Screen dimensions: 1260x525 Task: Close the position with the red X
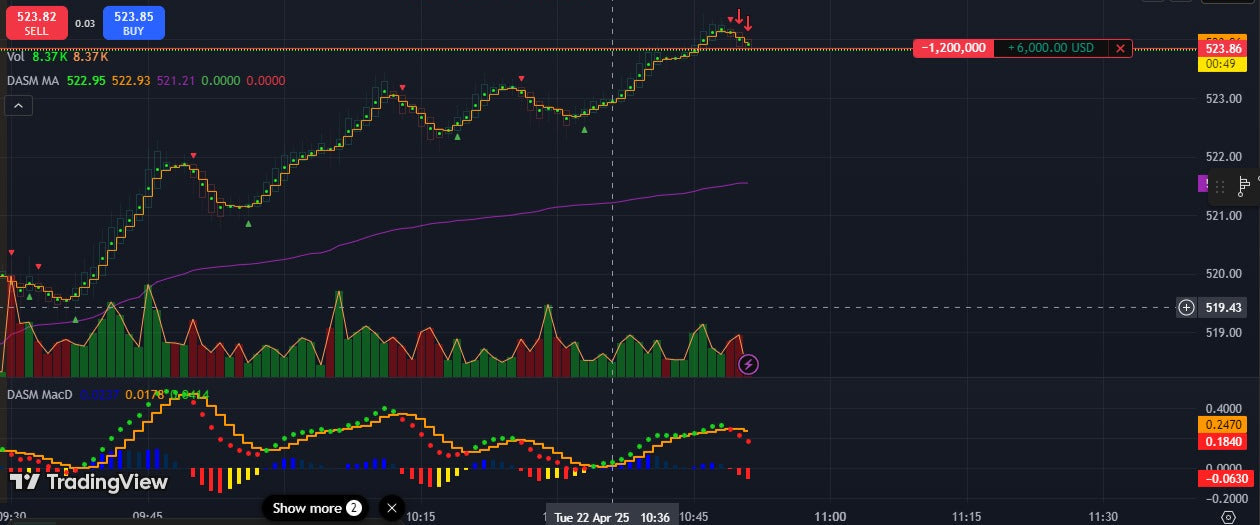pos(1121,48)
